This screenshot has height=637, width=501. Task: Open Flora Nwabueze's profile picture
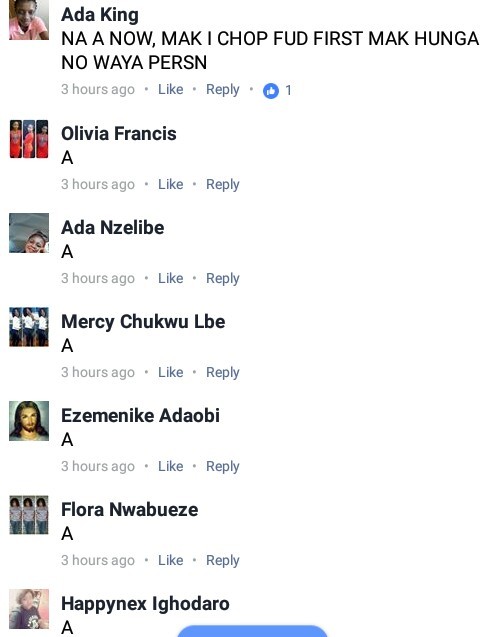point(29,515)
